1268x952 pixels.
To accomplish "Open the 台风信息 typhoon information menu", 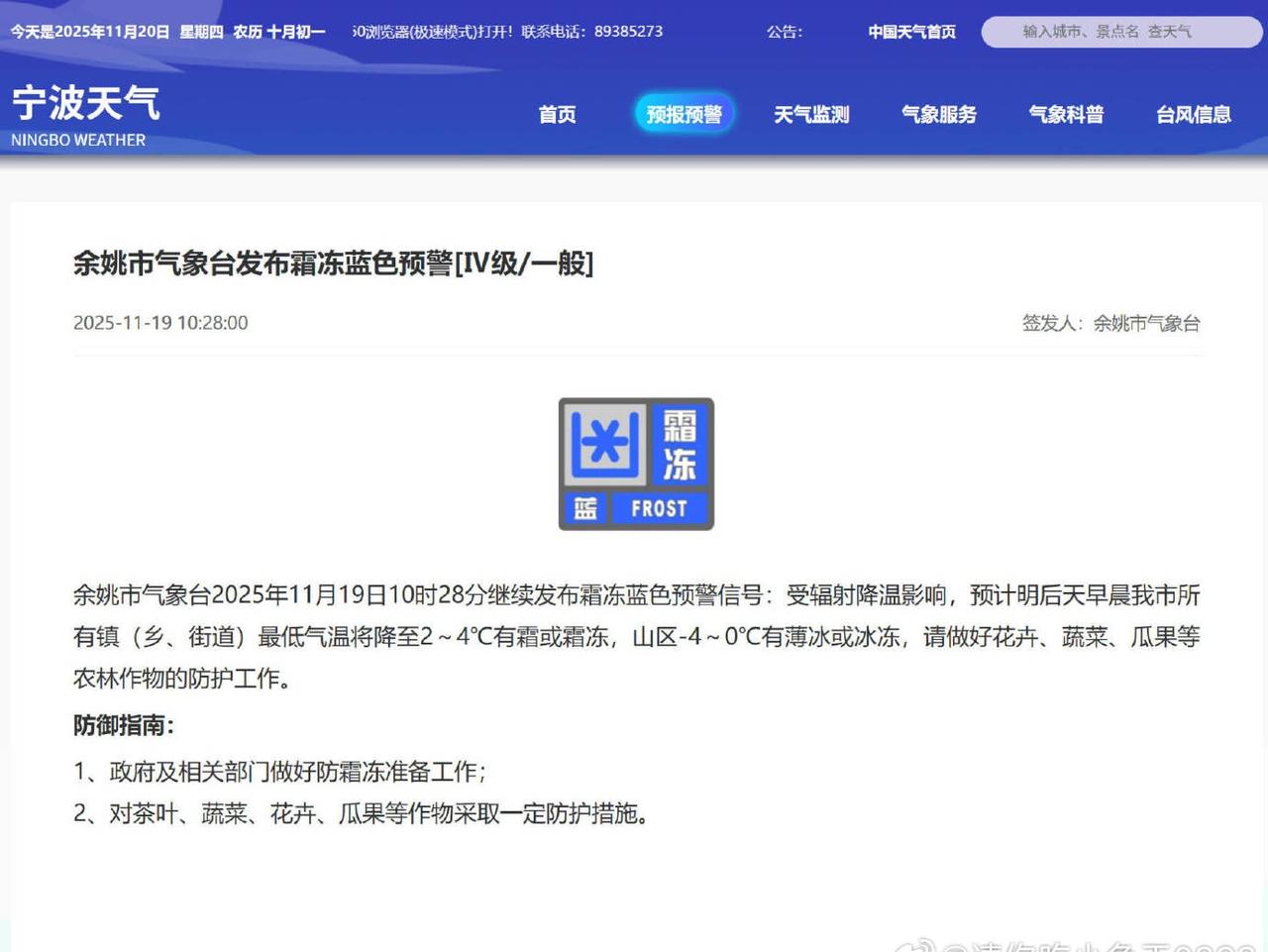I will 1194,115.
